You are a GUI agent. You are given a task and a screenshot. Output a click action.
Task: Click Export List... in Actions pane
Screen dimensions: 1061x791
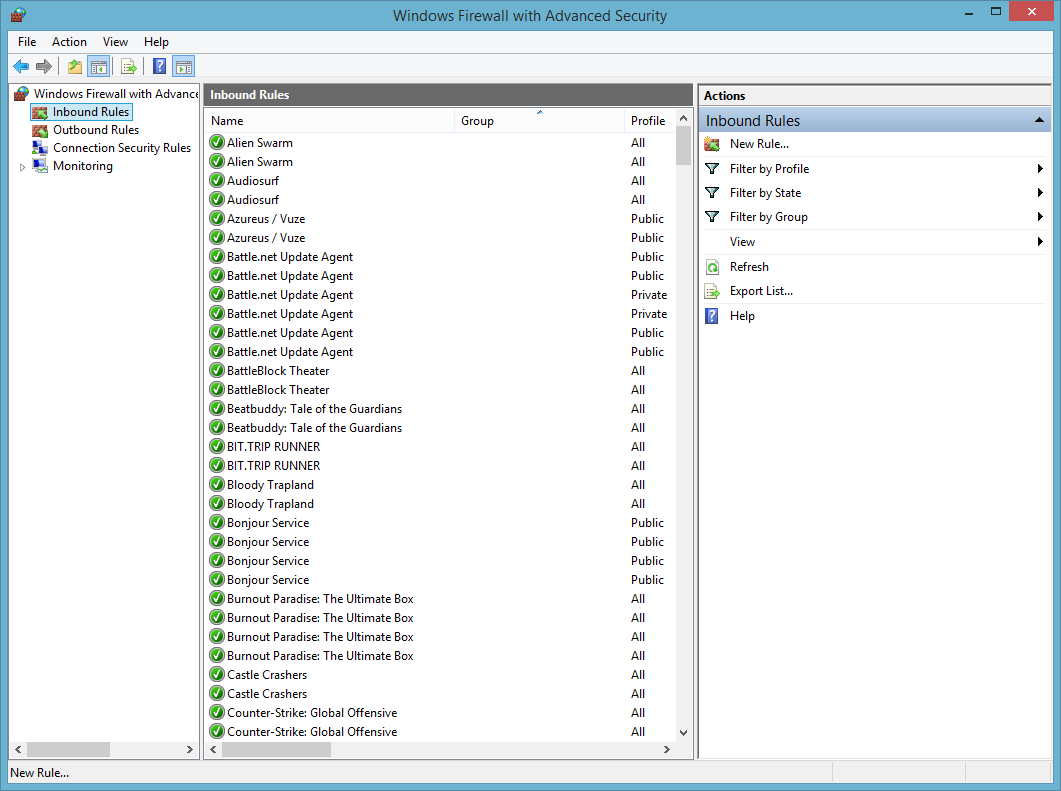pyautogui.click(x=761, y=292)
